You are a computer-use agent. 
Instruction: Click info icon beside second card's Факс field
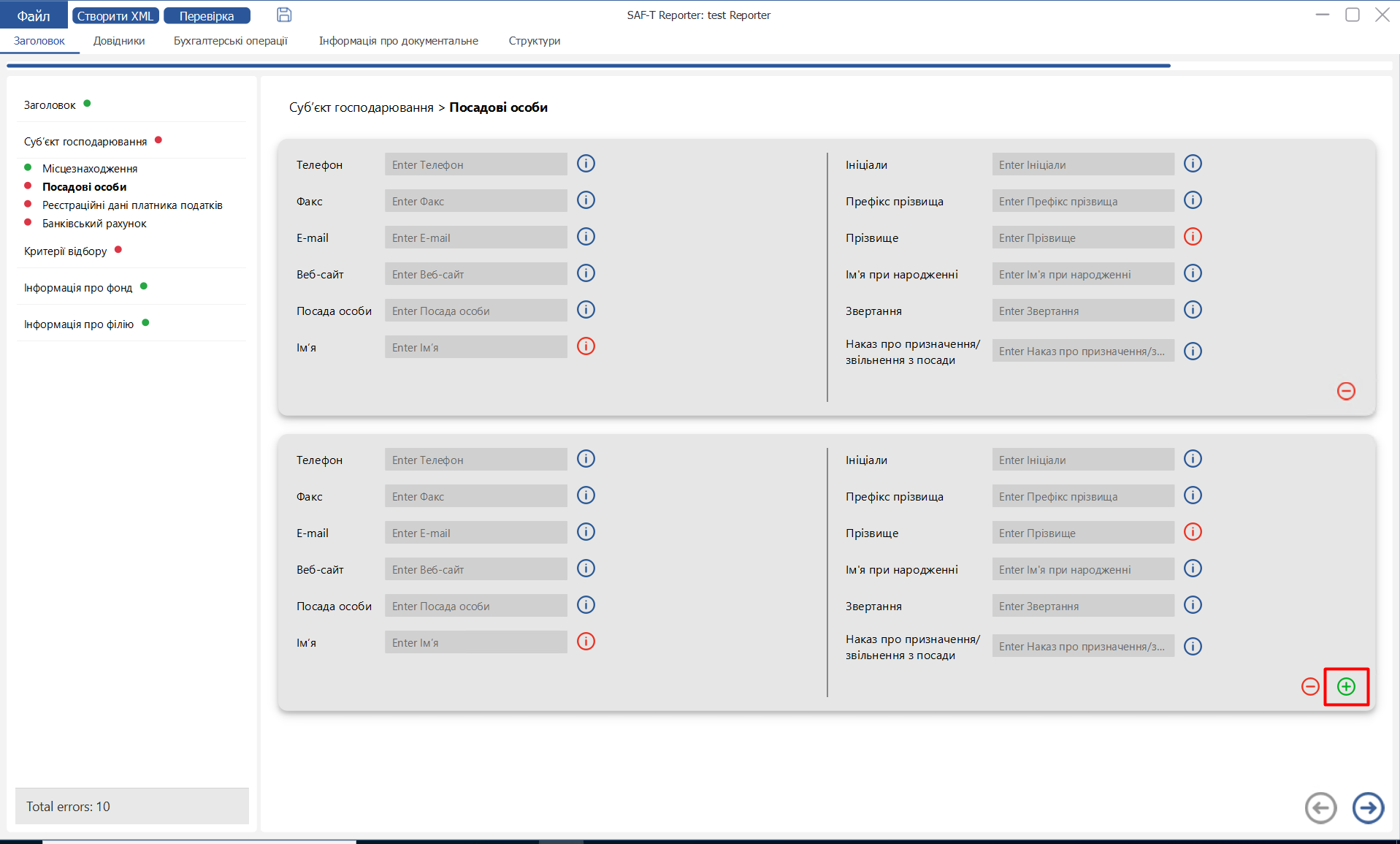pyautogui.click(x=586, y=495)
